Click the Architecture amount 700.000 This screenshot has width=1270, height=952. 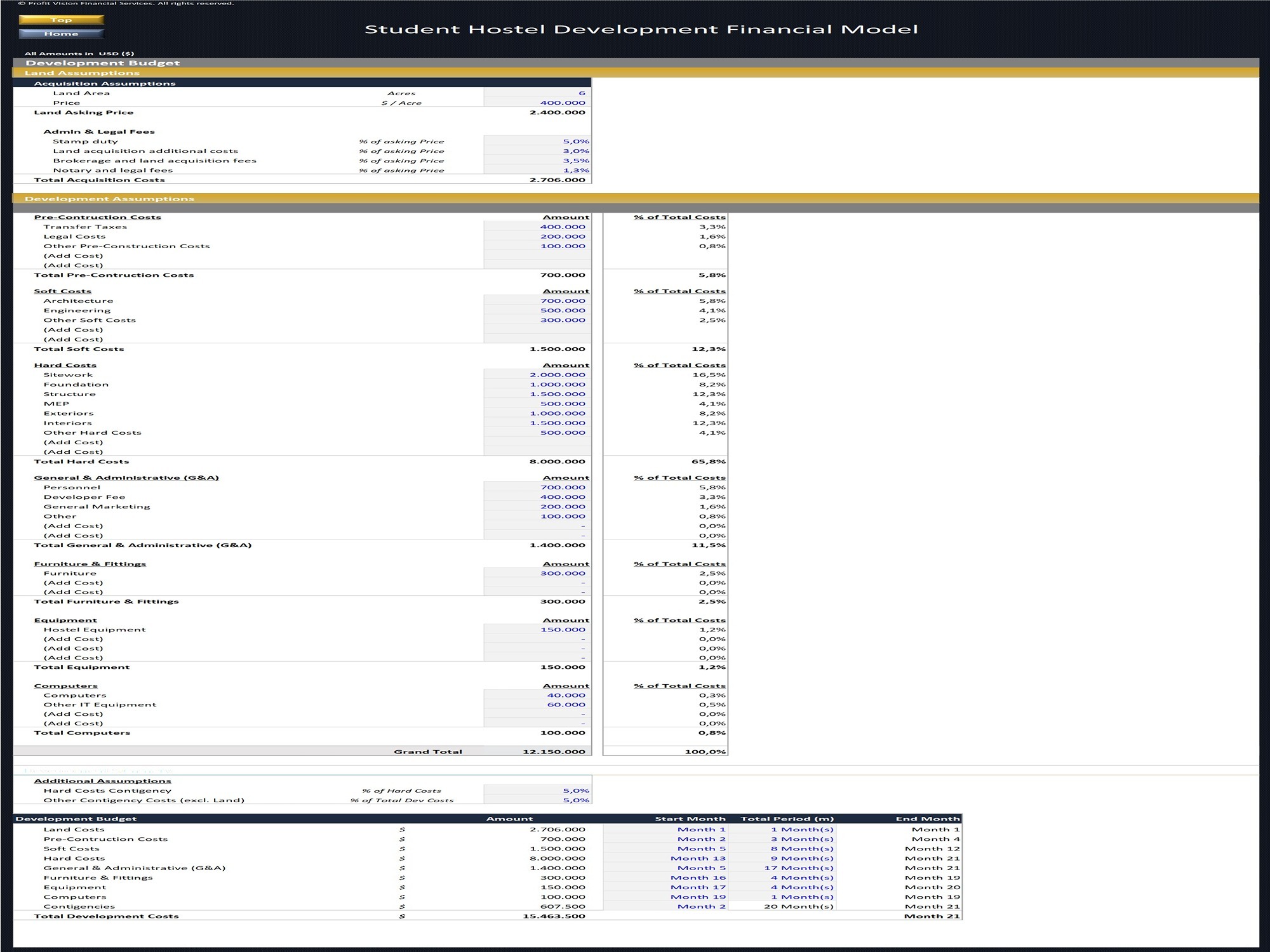tap(537, 301)
